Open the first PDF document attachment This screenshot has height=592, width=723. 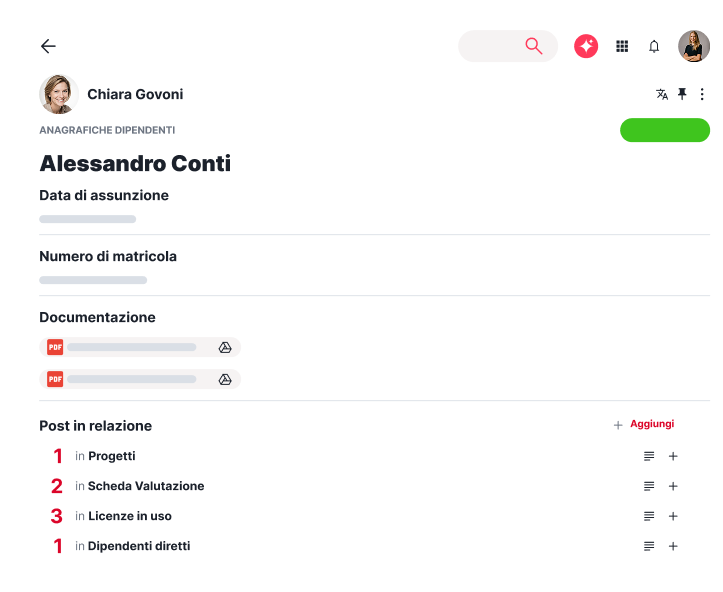point(130,347)
